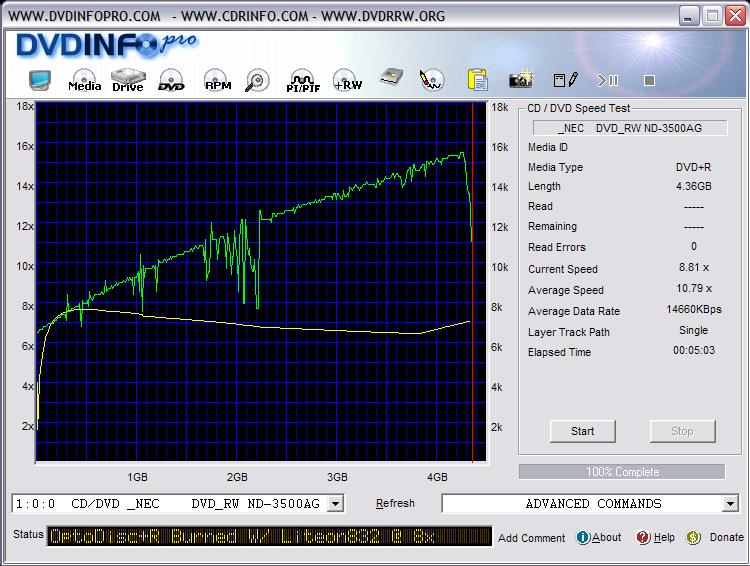Open Help via question mark icon

pos(643,537)
